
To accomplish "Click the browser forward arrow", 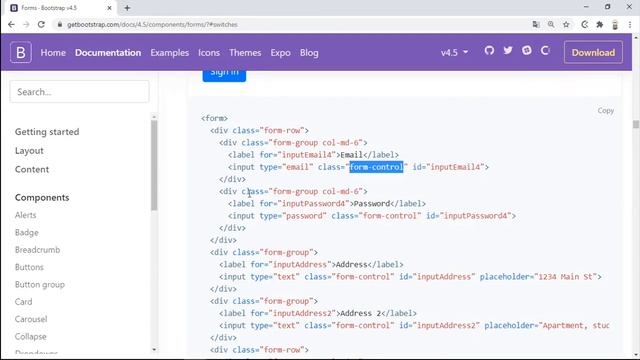I will point(26,24).
